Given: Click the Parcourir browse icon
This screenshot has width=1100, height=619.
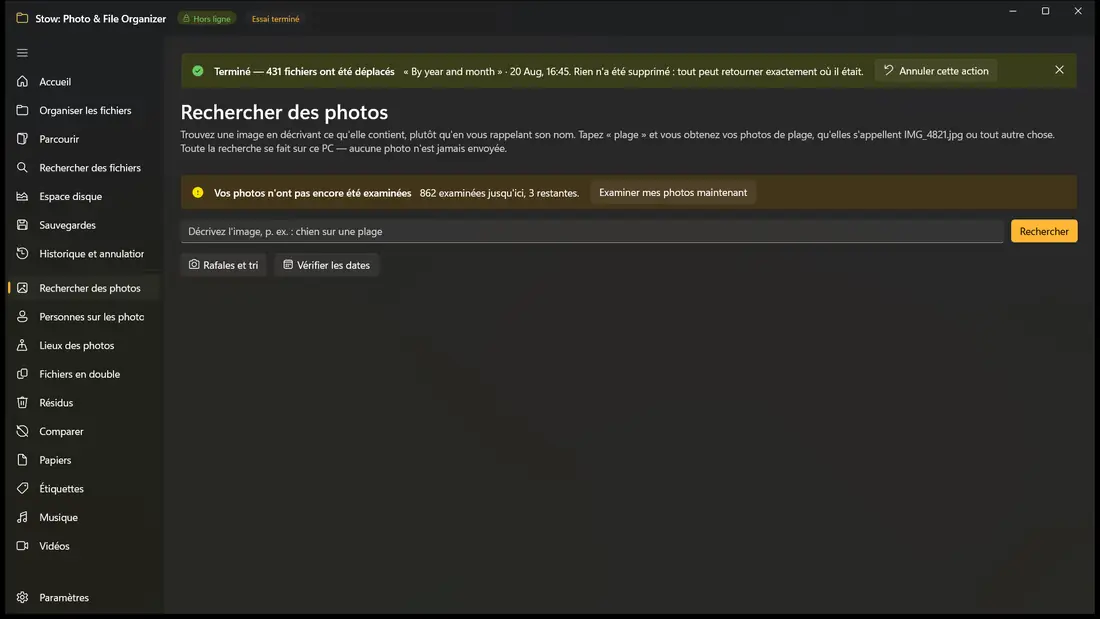Looking at the screenshot, I should click(x=22, y=139).
